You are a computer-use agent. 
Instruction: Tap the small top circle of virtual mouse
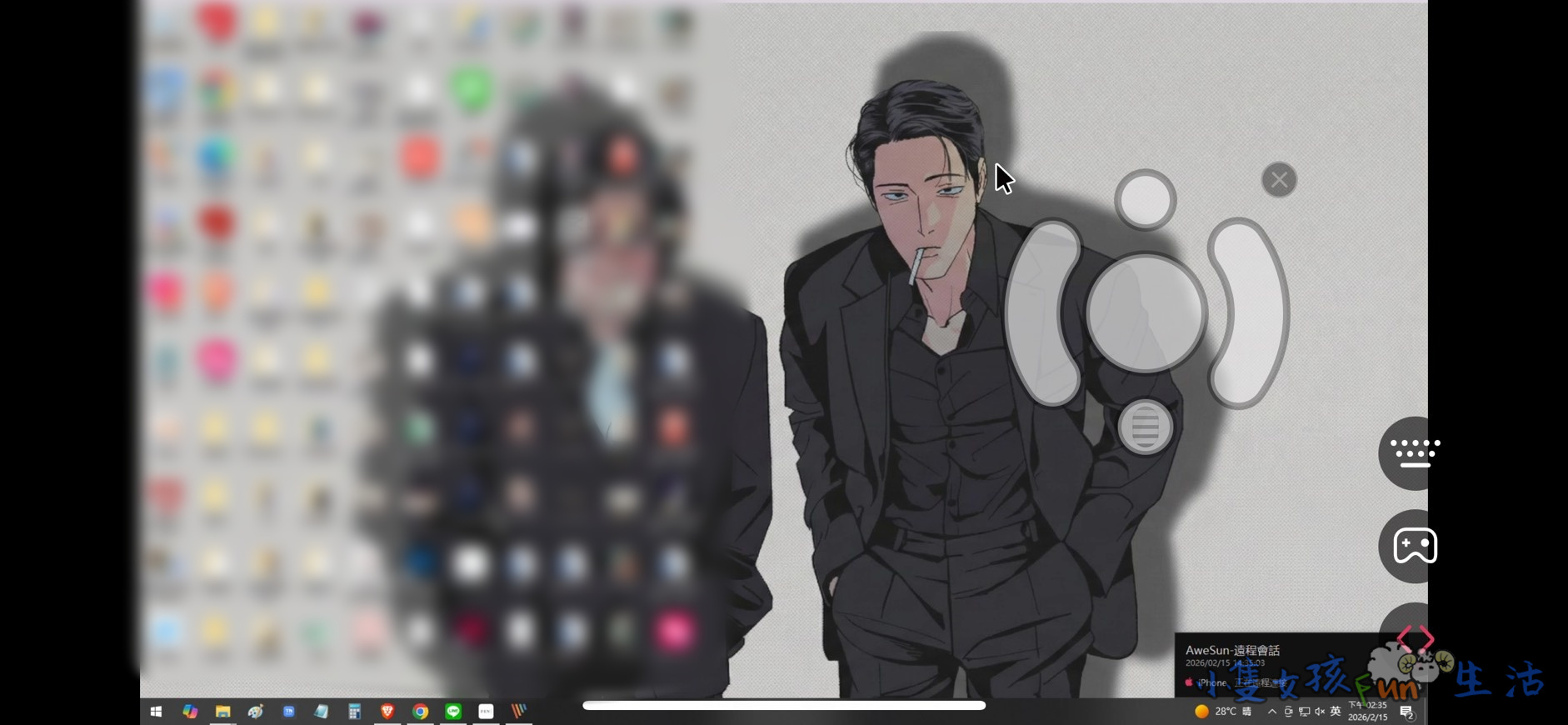pyautogui.click(x=1145, y=199)
